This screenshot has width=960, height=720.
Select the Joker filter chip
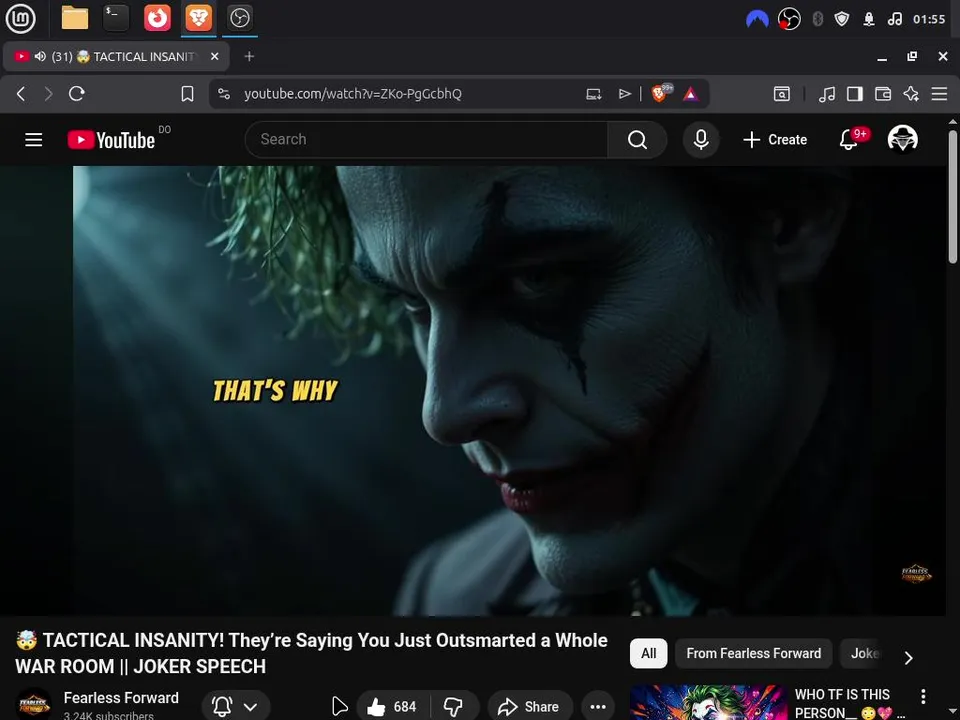point(865,654)
